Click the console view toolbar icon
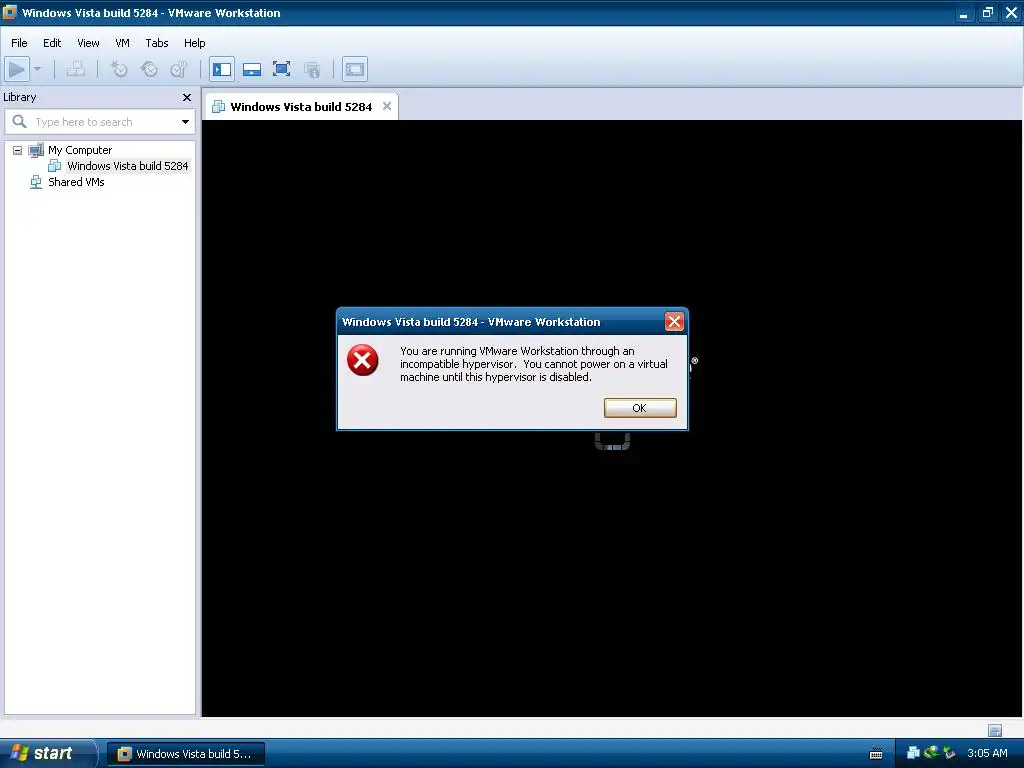The width and height of the screenshot is (1024, 768). [355, 69]
